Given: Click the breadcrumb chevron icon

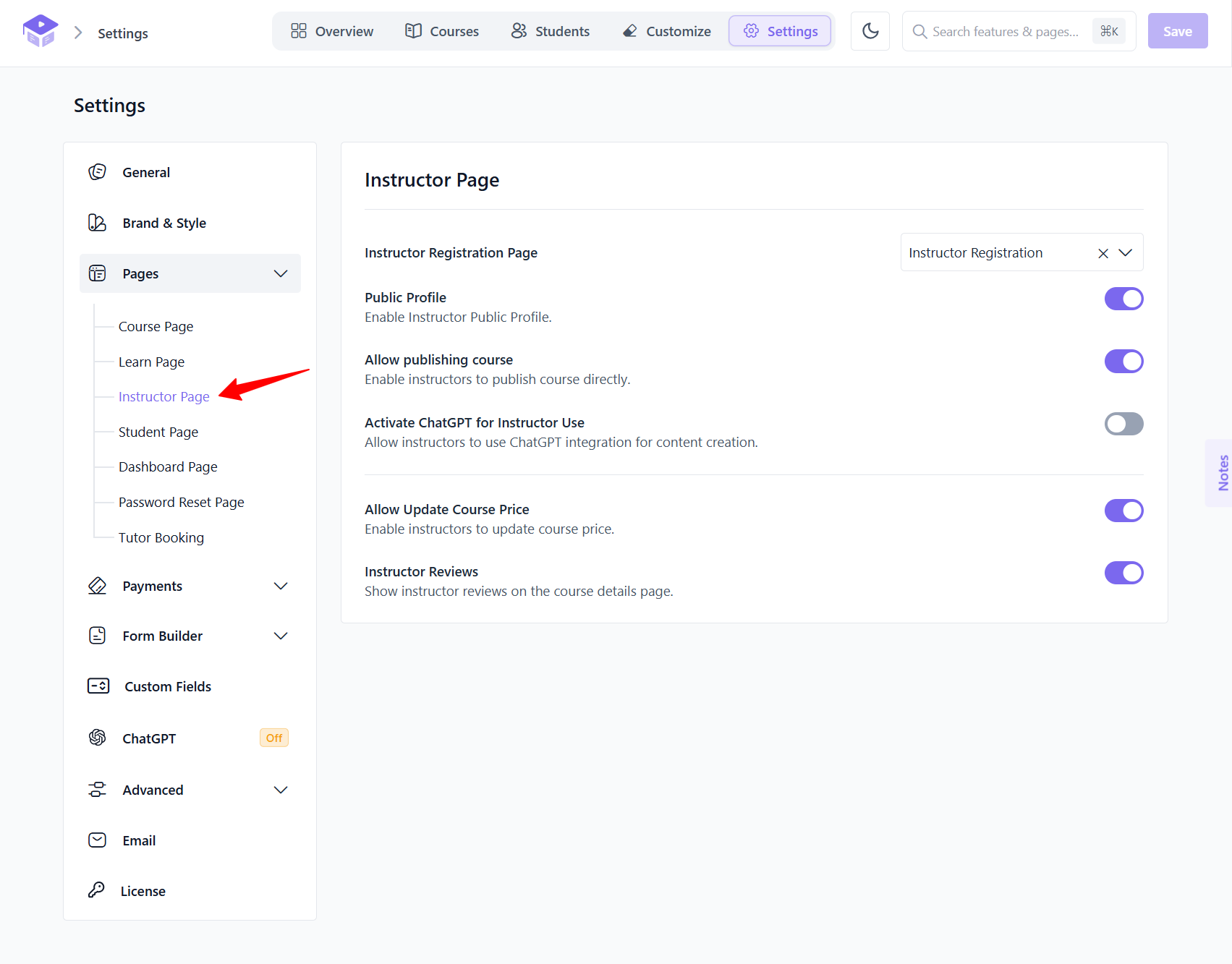Looking at the screenshot, I should [78, 33].
